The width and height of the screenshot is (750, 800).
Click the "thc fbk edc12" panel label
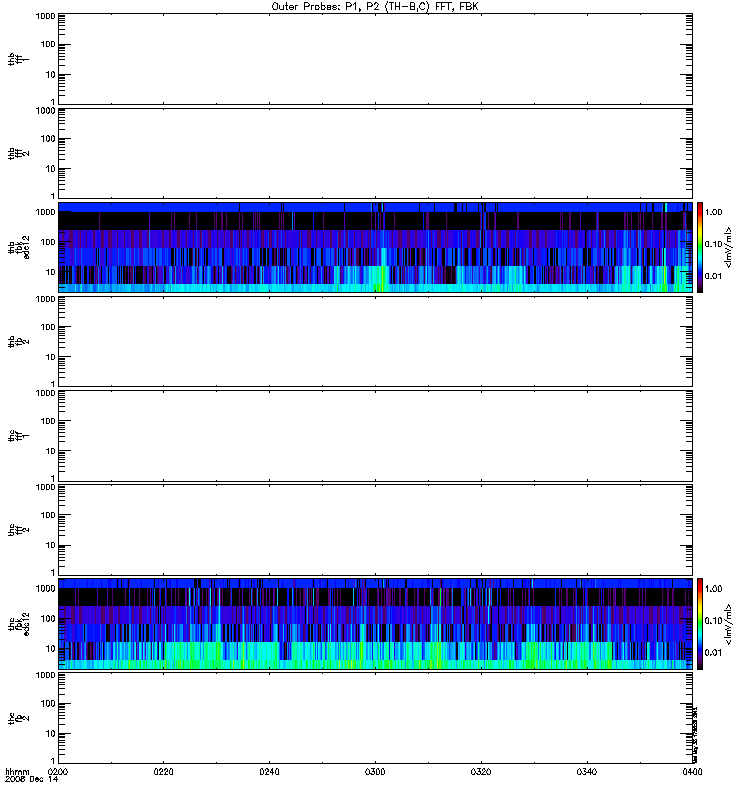pos(19,624)
